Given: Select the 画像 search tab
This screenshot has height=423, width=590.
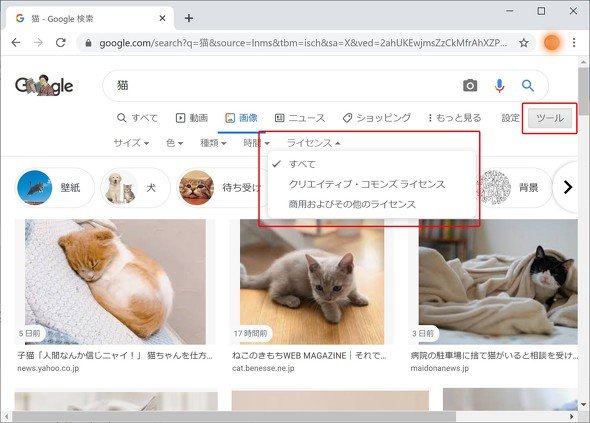Looking at the screenshot, I should [241, 118].
